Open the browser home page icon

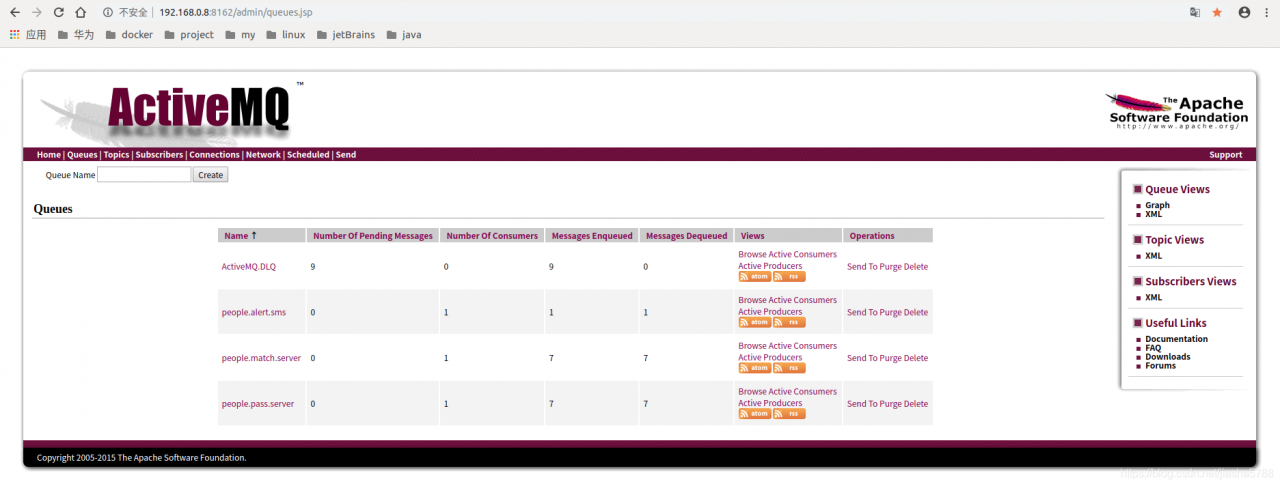(80, 12)
